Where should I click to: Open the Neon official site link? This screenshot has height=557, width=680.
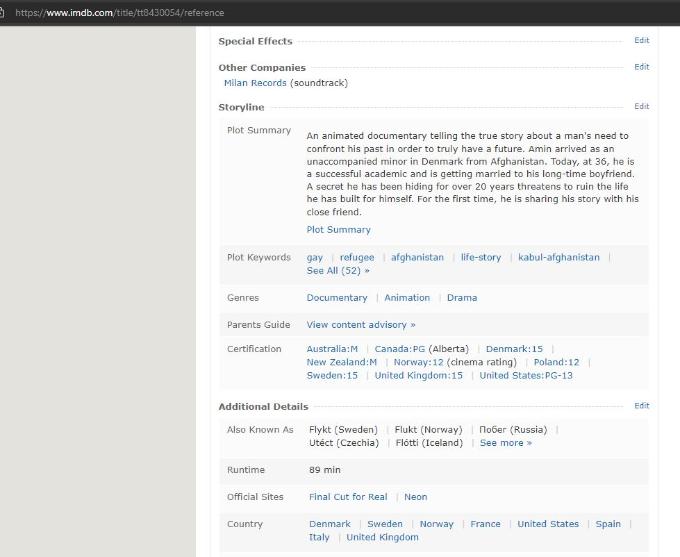pos(415,497)
